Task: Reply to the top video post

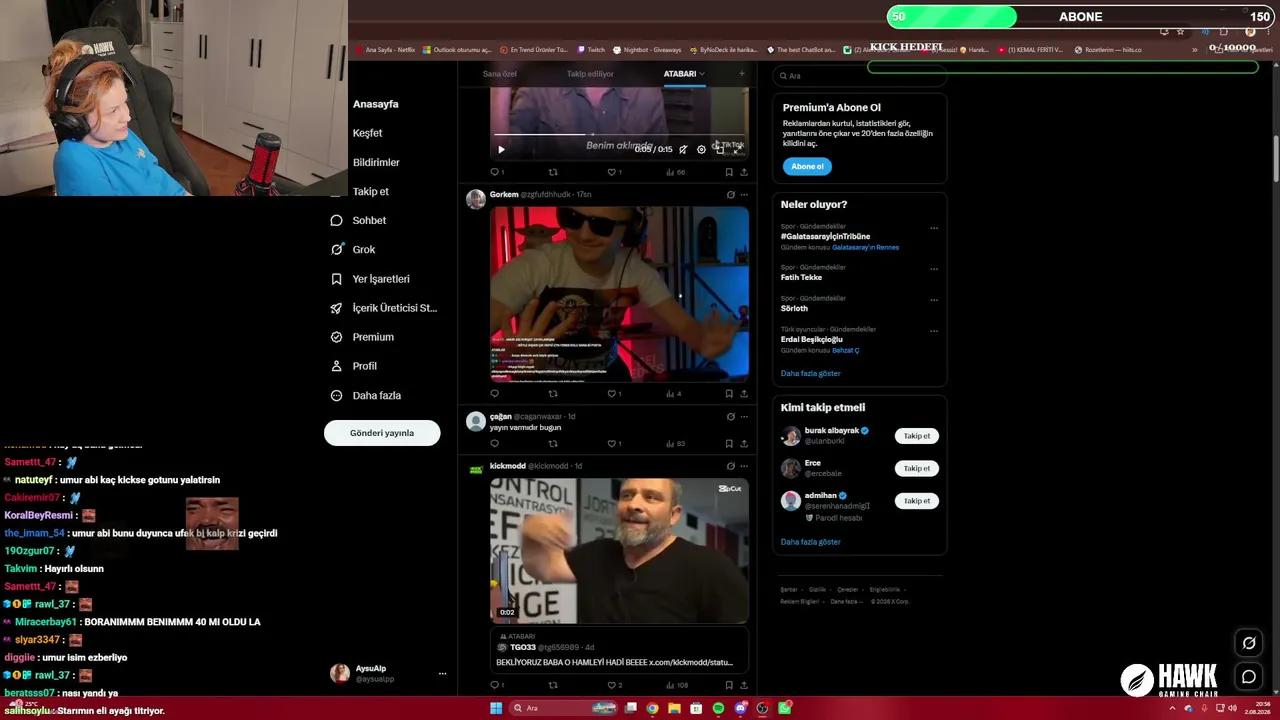Action: pos(494,172)
